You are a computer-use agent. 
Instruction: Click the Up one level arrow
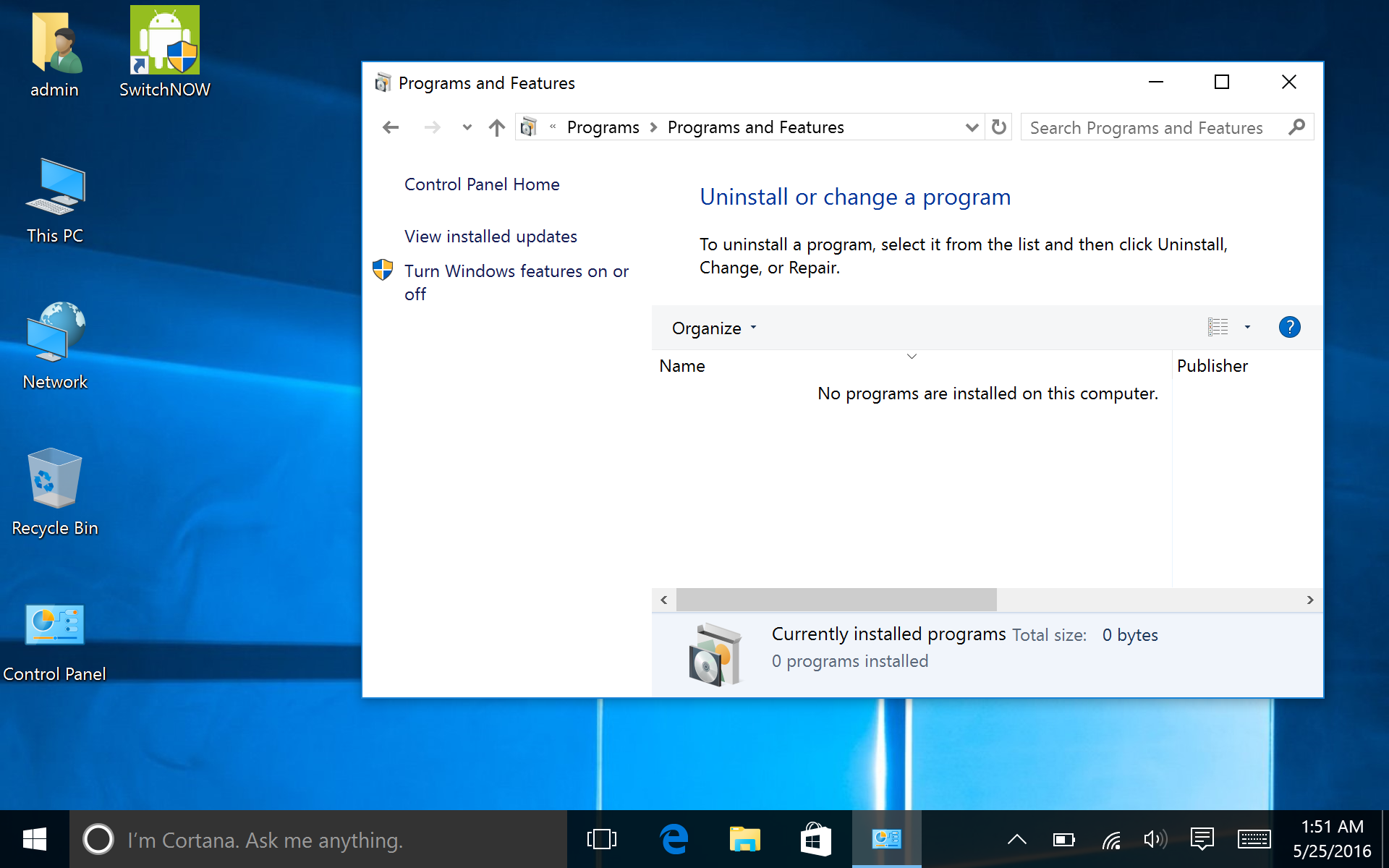[x=496, y=128]
